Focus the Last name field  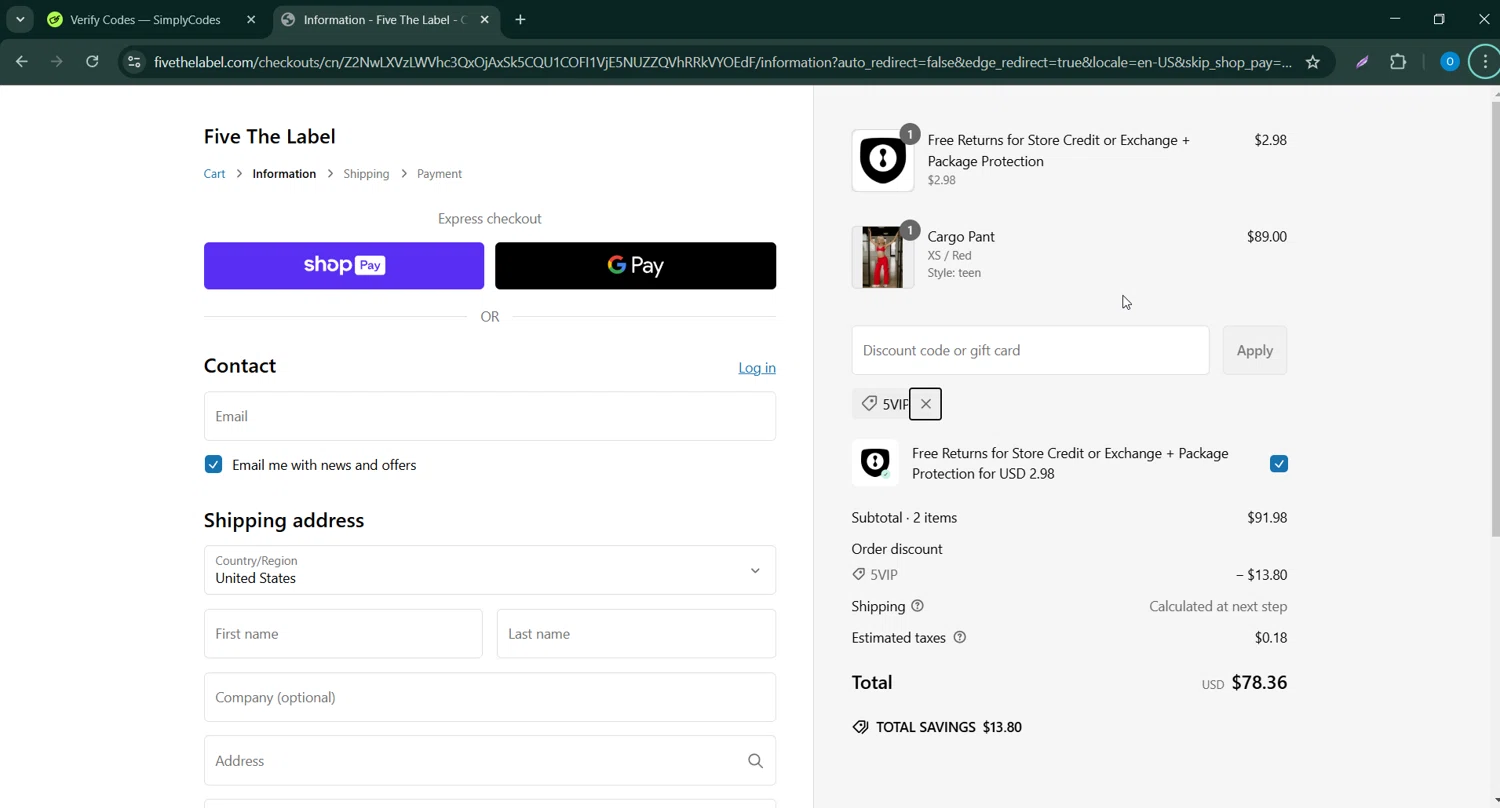click(636, 634)
